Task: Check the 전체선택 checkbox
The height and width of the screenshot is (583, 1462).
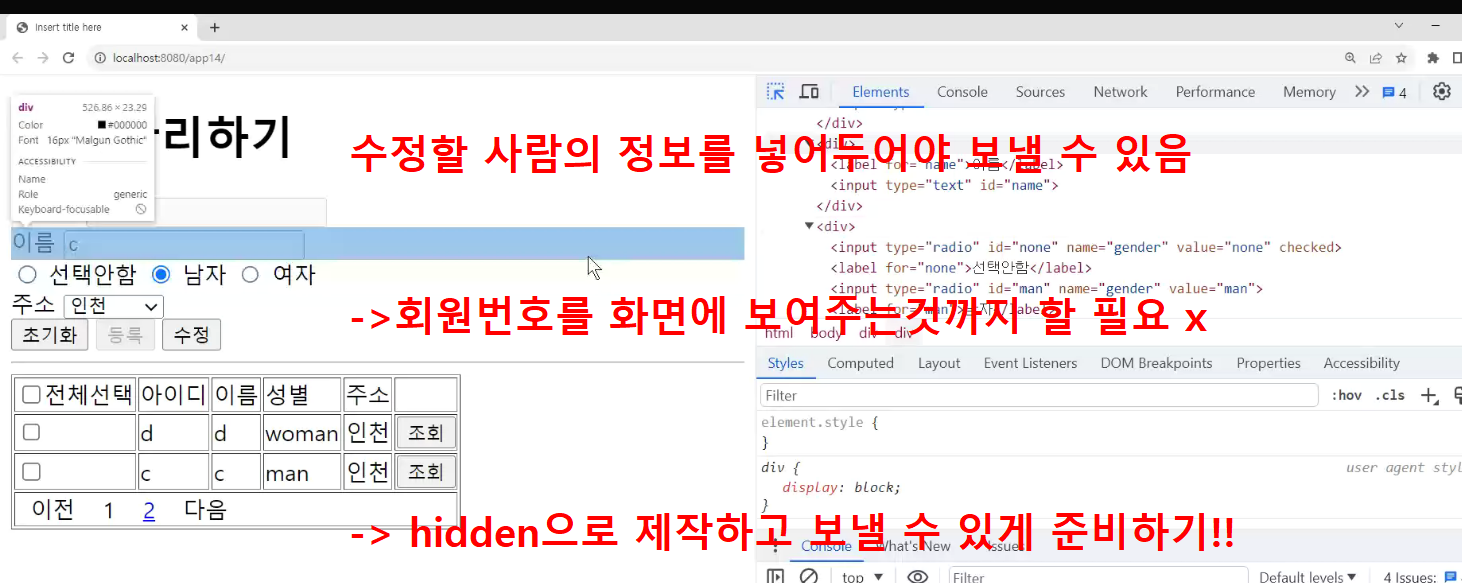Action: pos(31,395)
